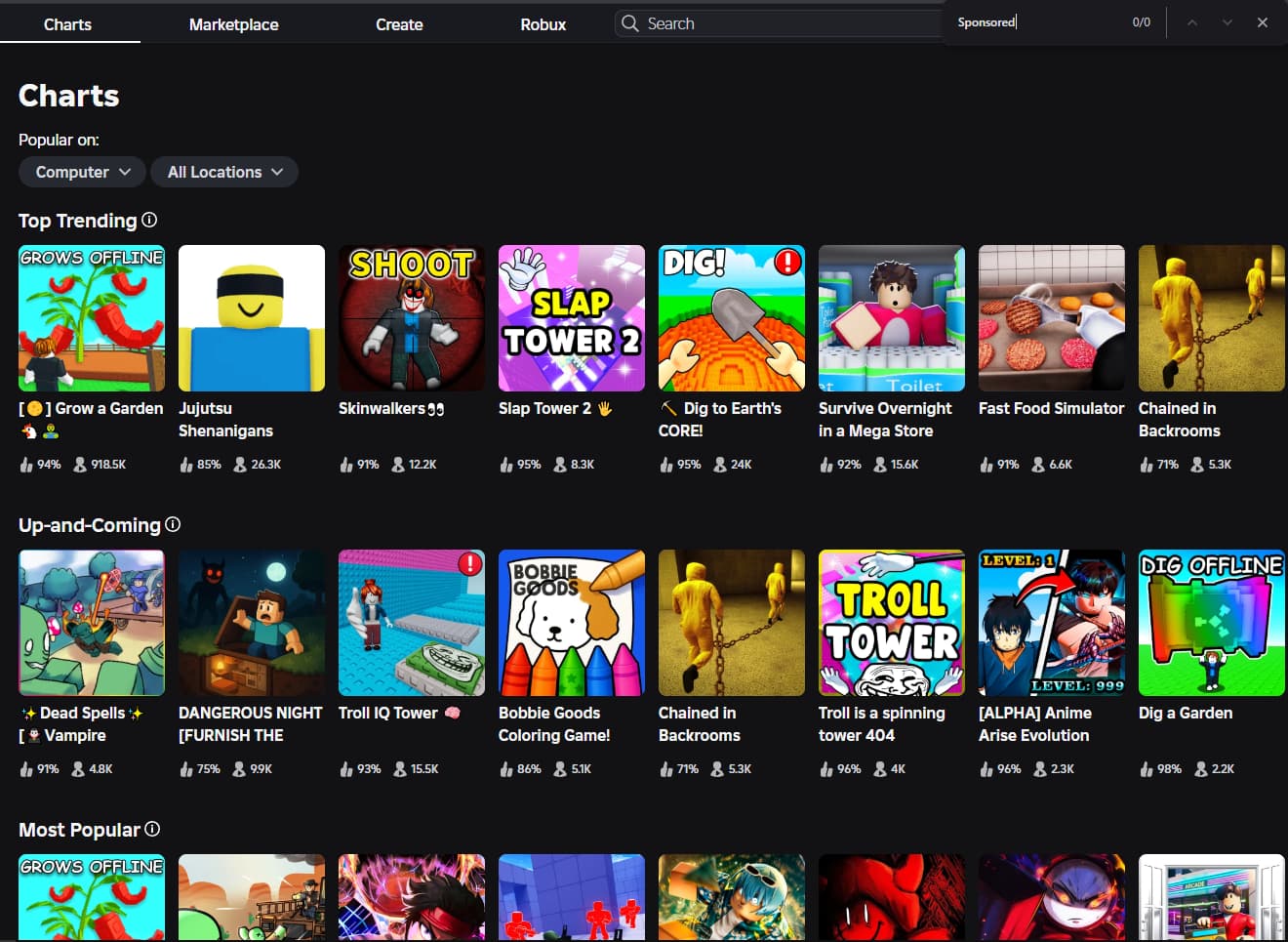Open the Create tab
The image size is (1288, 942).
coord(399,24)
